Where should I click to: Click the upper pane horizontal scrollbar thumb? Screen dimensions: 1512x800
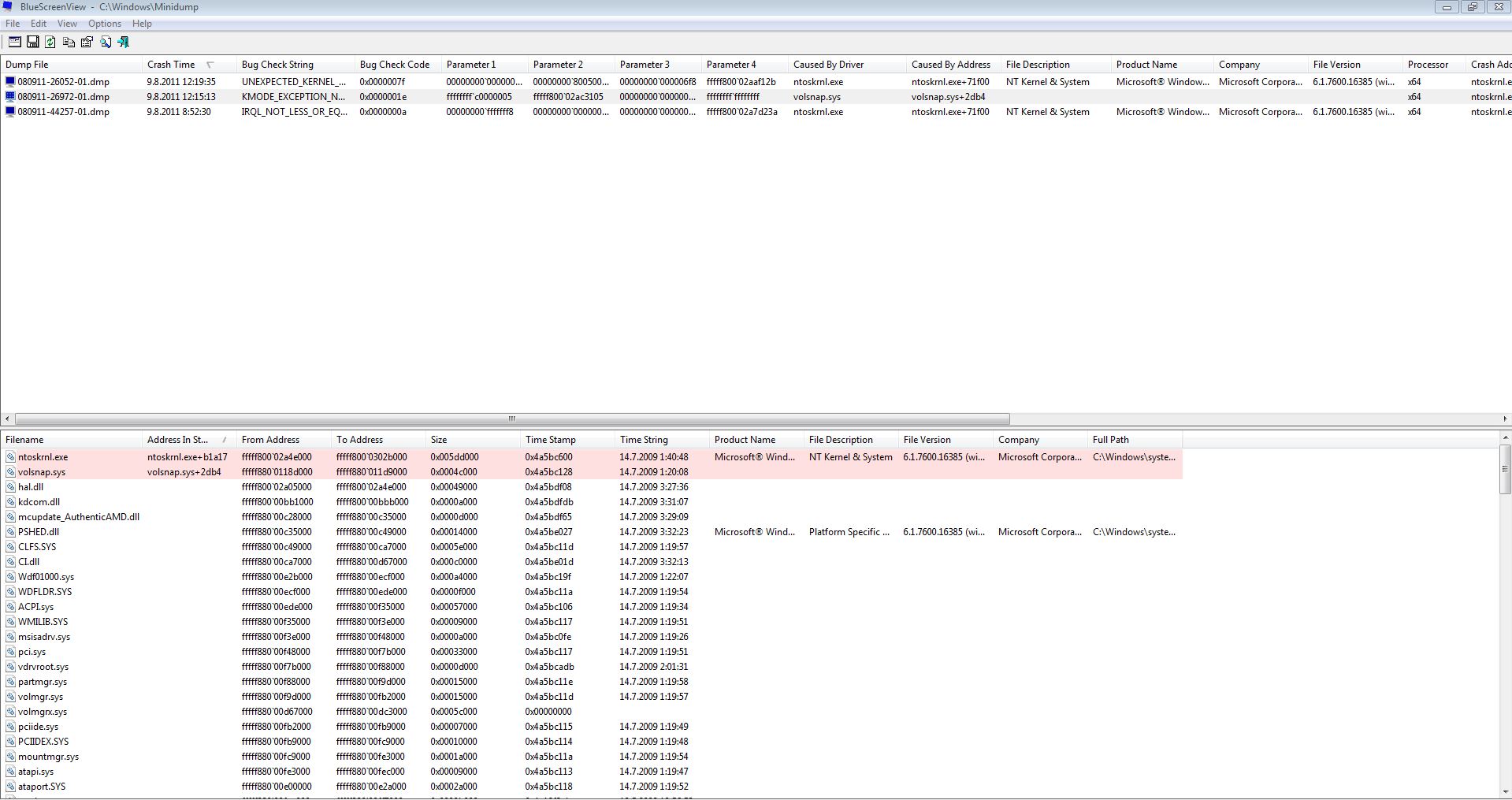(x=512, y=419)
